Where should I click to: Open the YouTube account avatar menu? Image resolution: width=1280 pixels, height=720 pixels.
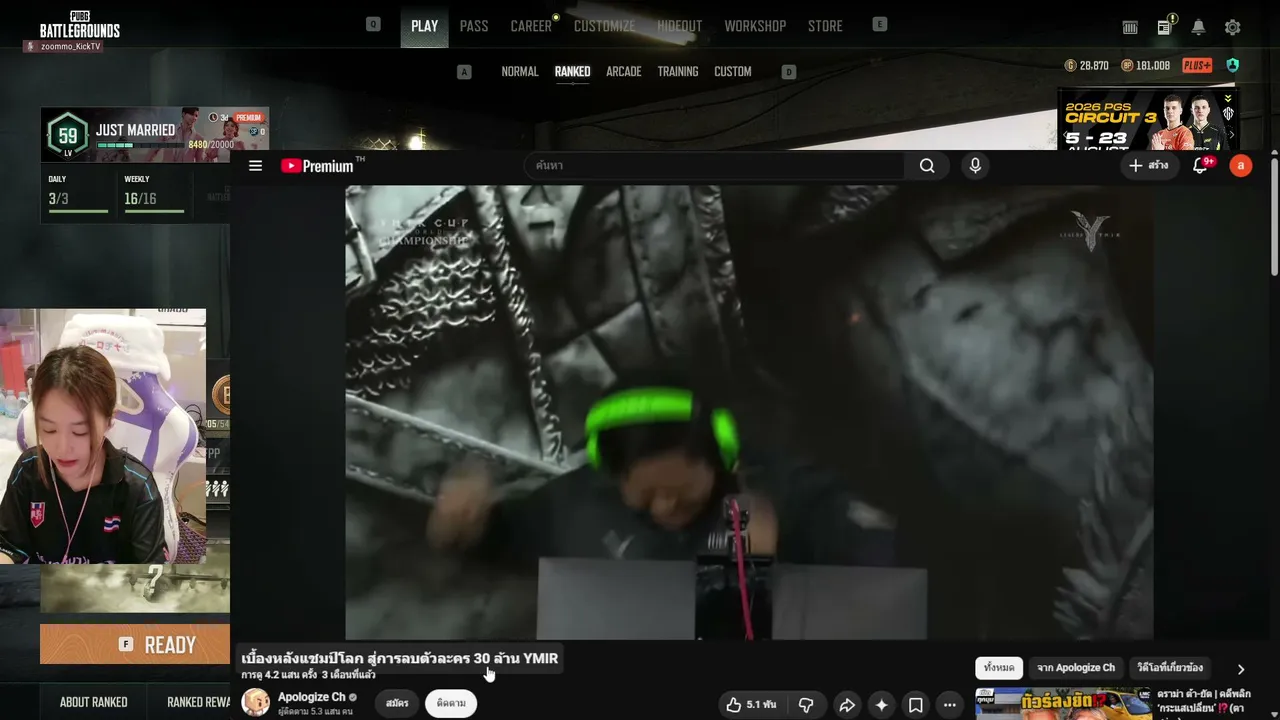(x=1241, y=166)
